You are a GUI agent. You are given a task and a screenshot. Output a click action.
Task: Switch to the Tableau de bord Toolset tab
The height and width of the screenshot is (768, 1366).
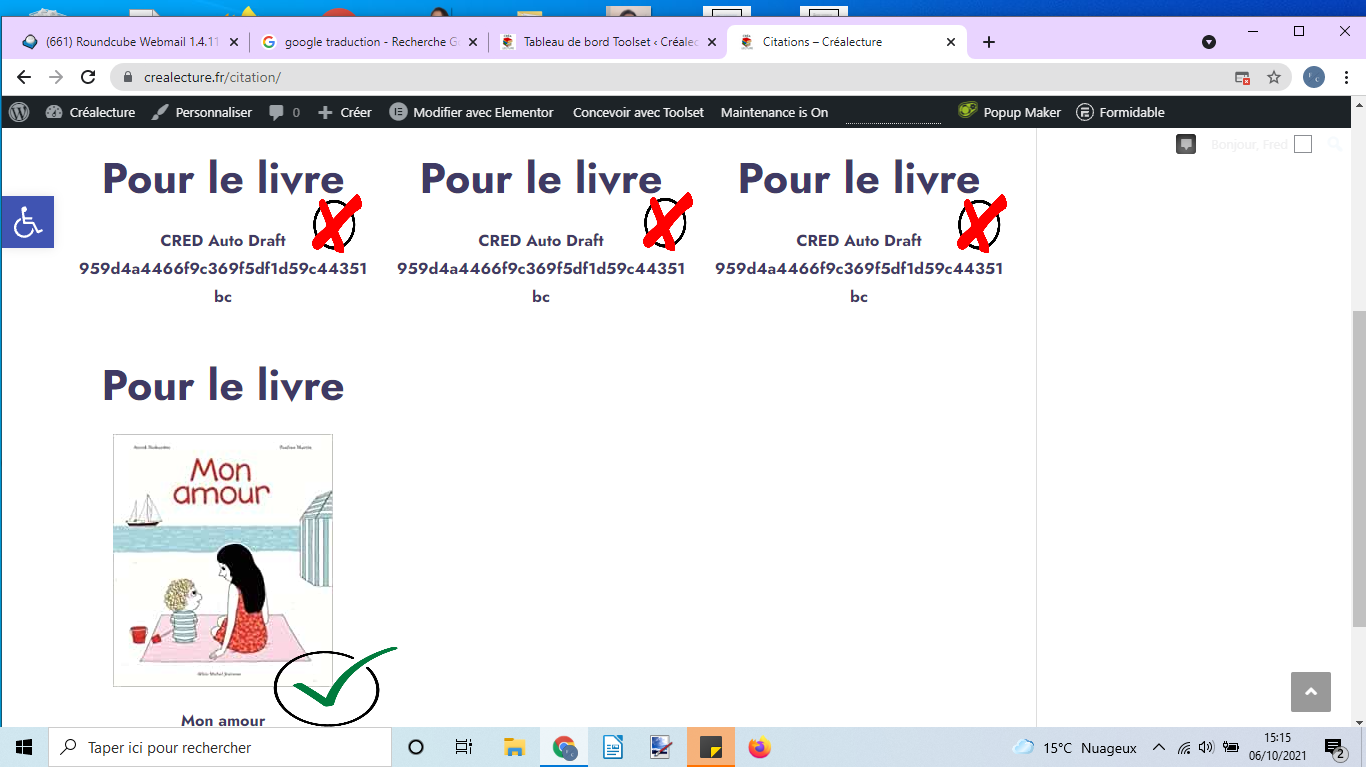pyautogui.click(x=600, y=42)
